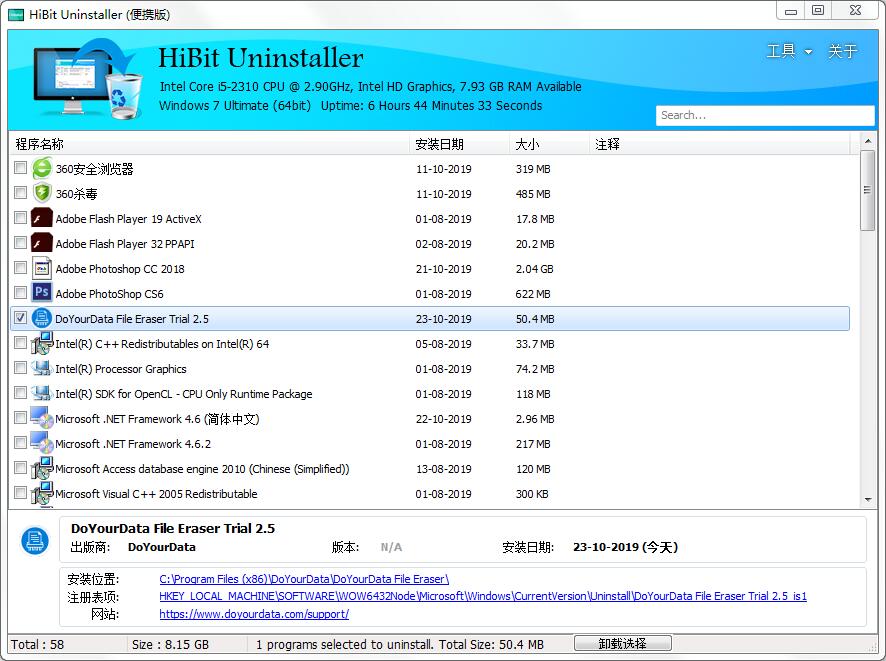Sort by 大小 column header
886x661 pixels.
549,144
